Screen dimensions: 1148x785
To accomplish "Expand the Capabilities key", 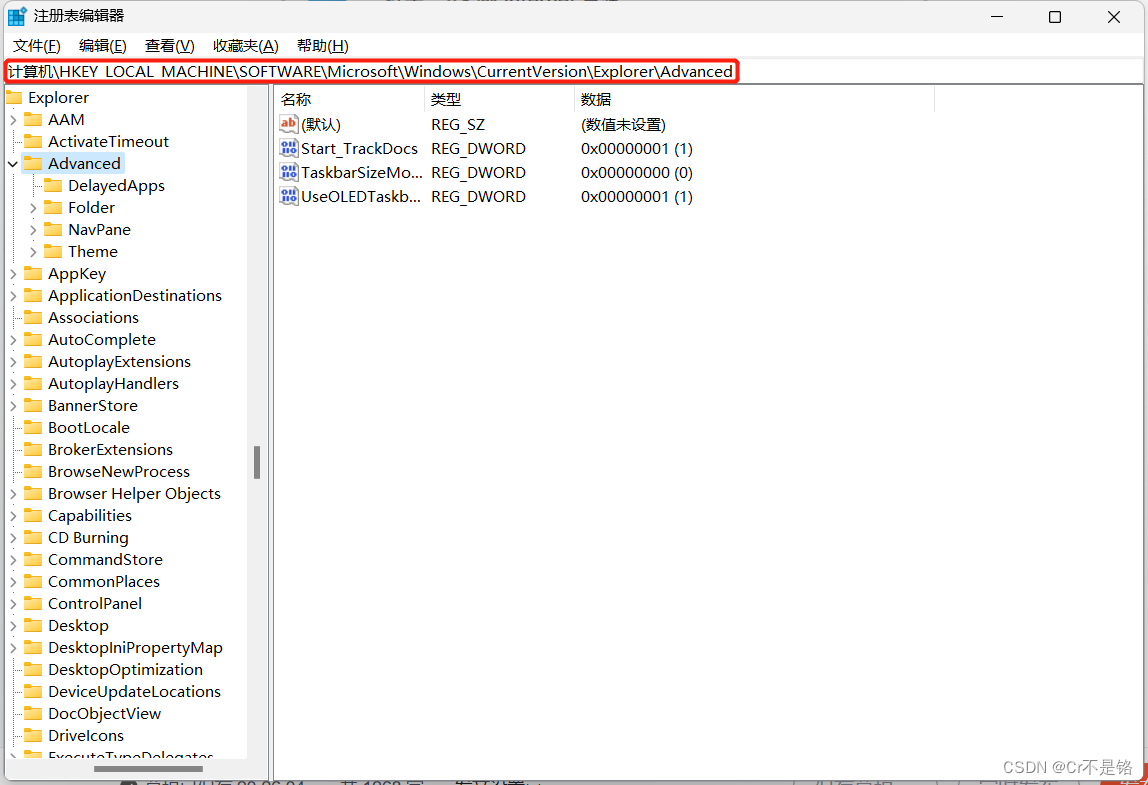I will (x=12, y=516).
